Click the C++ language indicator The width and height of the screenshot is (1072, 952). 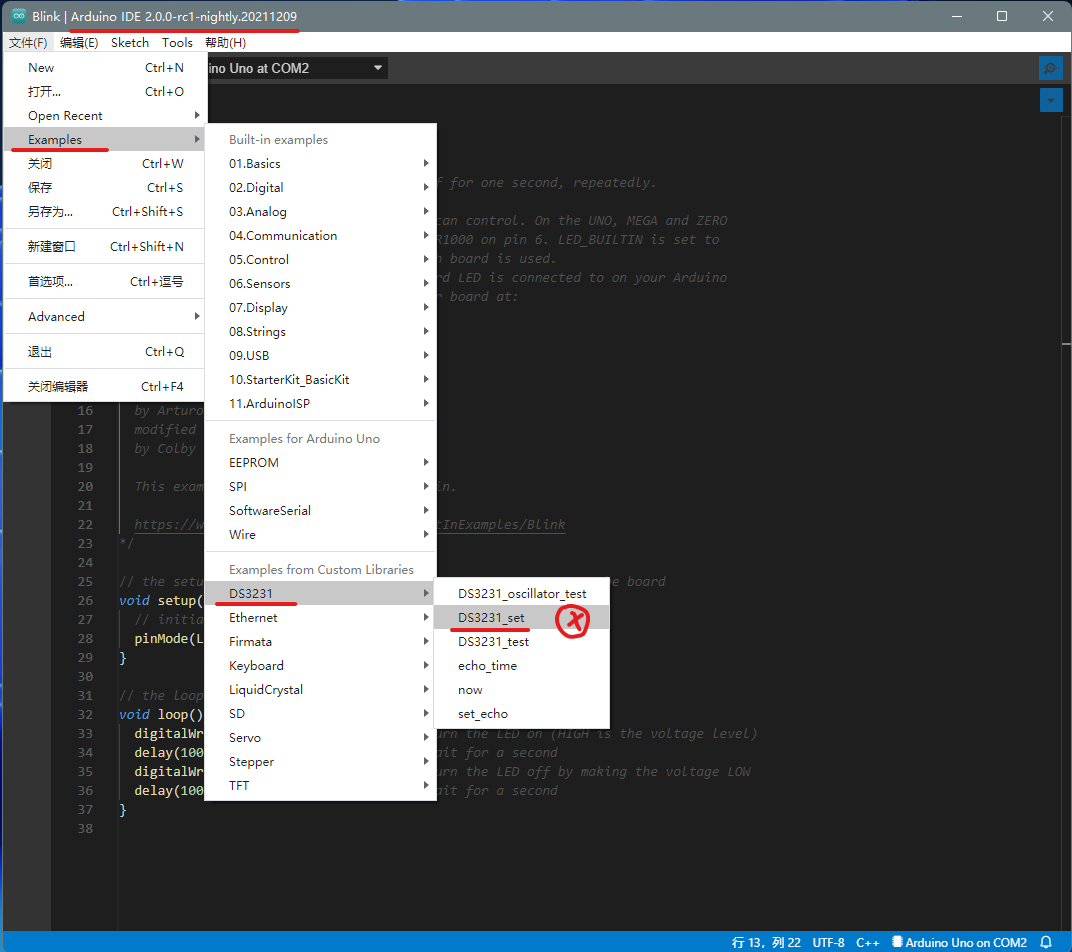[x=868, y=941]
